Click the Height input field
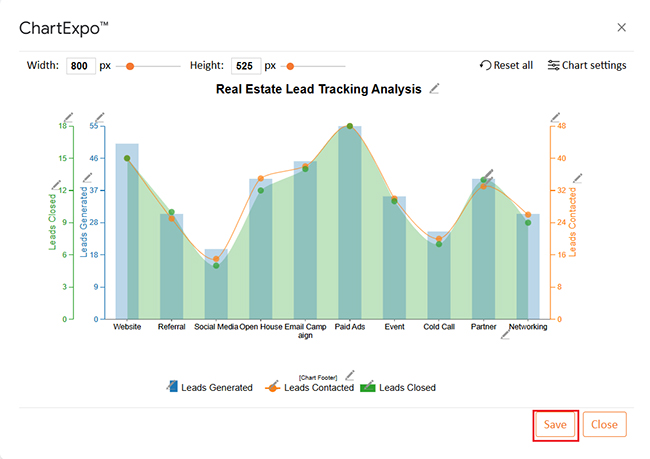 tap(245, 66)
